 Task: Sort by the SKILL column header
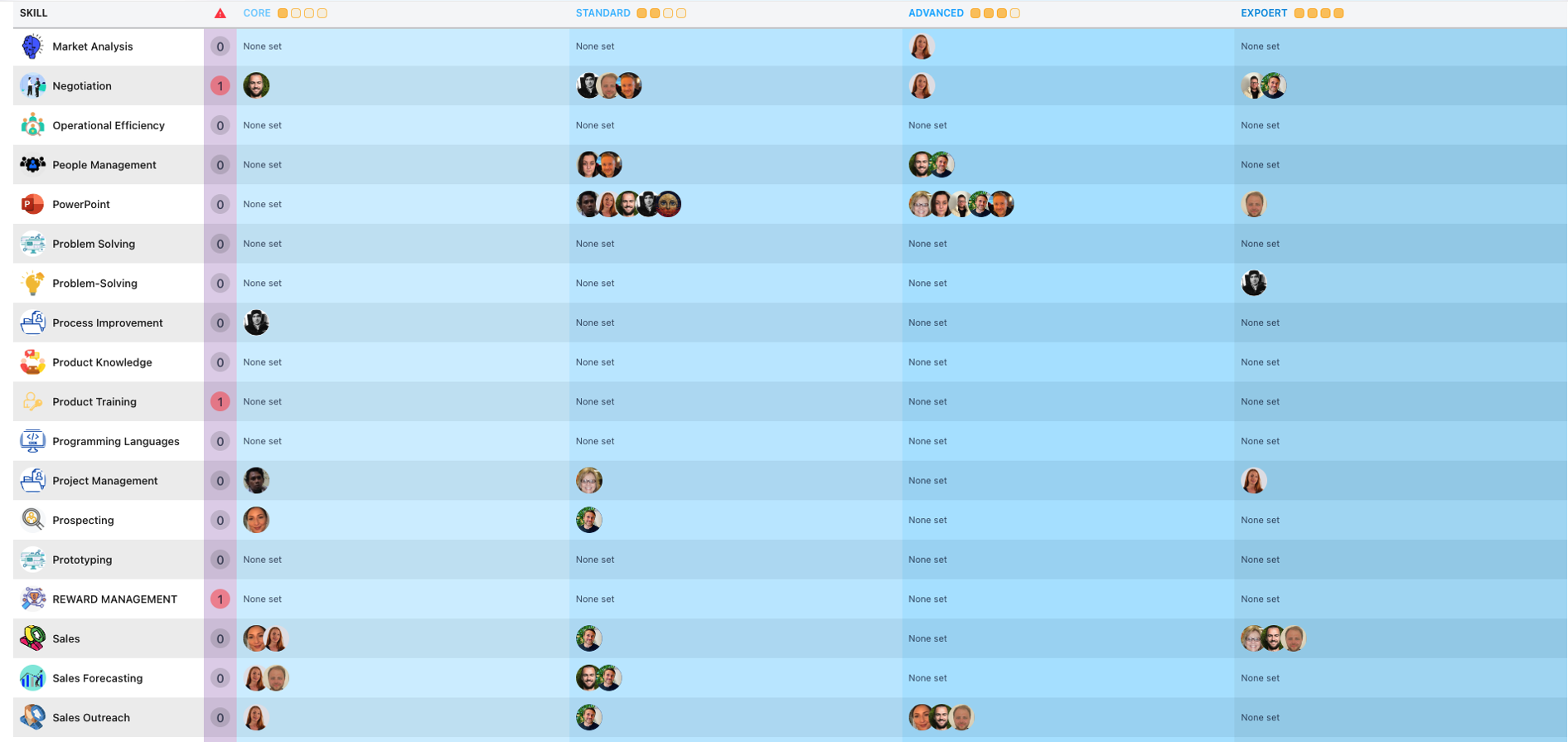pos(34,13)
